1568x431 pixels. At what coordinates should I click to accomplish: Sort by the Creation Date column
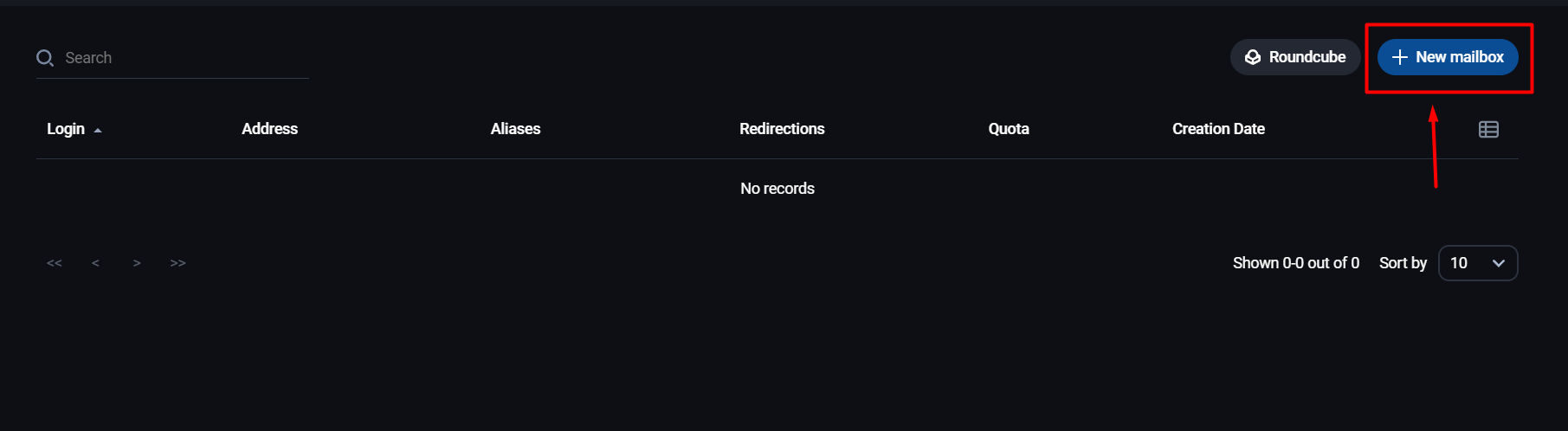point(1218,129)
